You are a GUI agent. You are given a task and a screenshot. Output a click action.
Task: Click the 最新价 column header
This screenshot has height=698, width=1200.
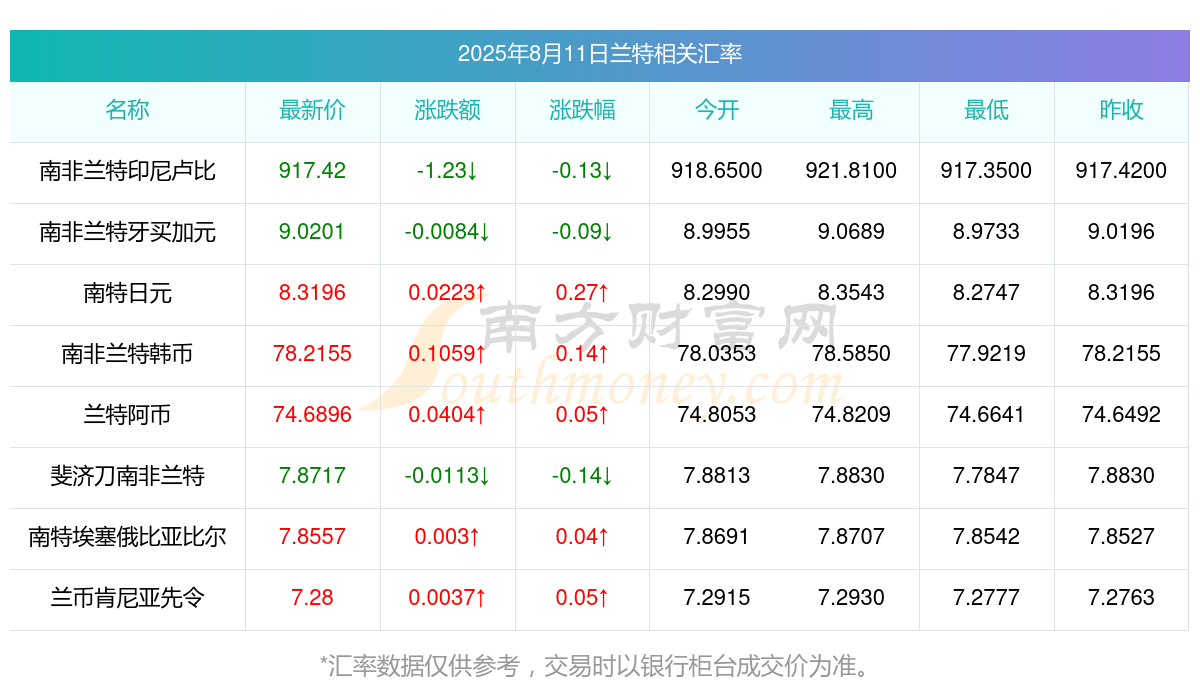(x=312, y=110)
